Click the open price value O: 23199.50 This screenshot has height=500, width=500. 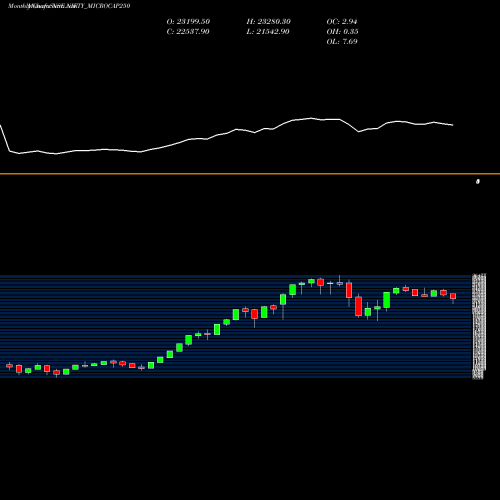[x=188, y=22]
